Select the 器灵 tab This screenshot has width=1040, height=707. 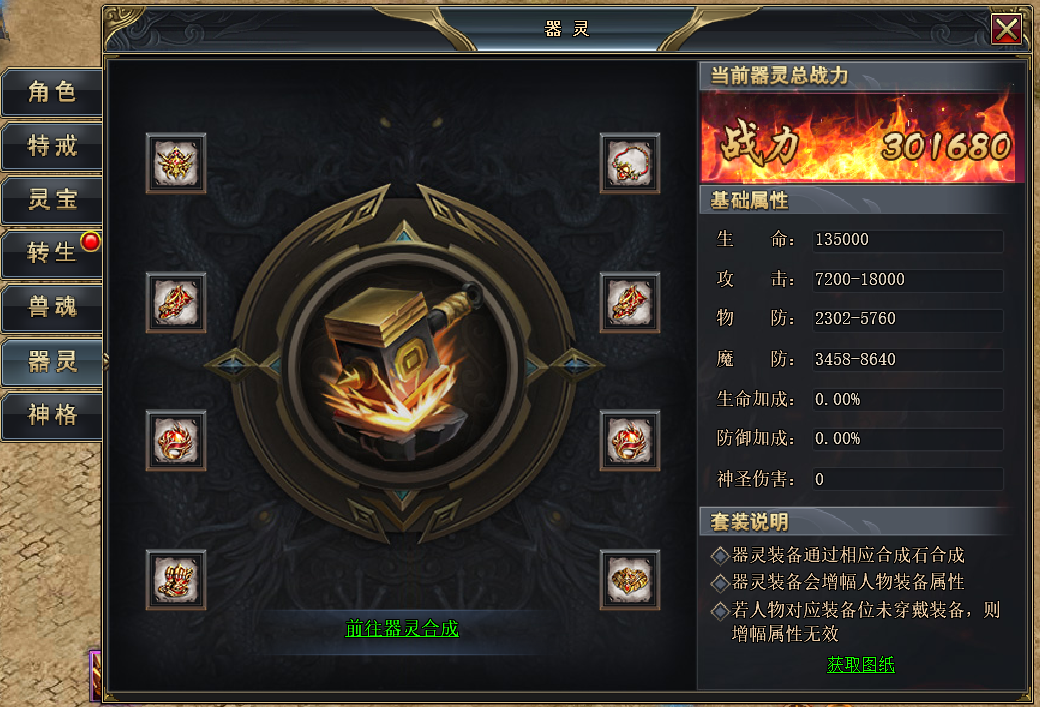click(52, 361)
